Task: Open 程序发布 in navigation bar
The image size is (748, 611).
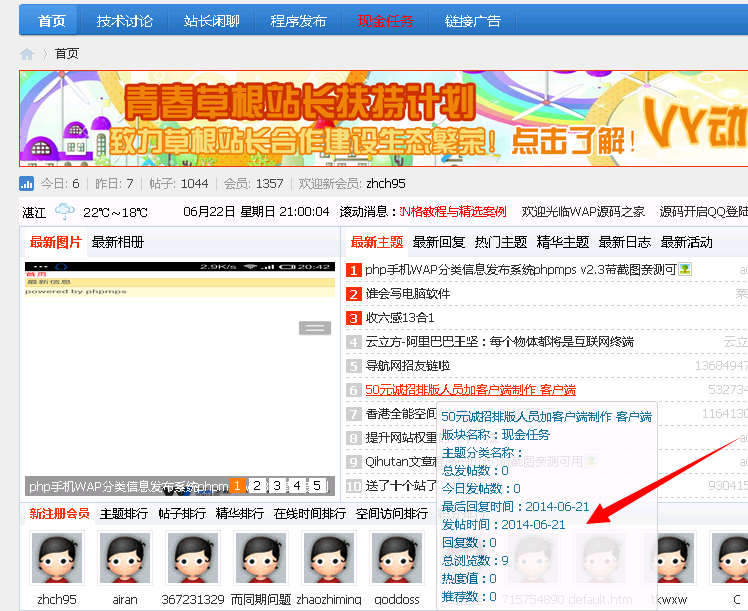Action: (299, 21)
